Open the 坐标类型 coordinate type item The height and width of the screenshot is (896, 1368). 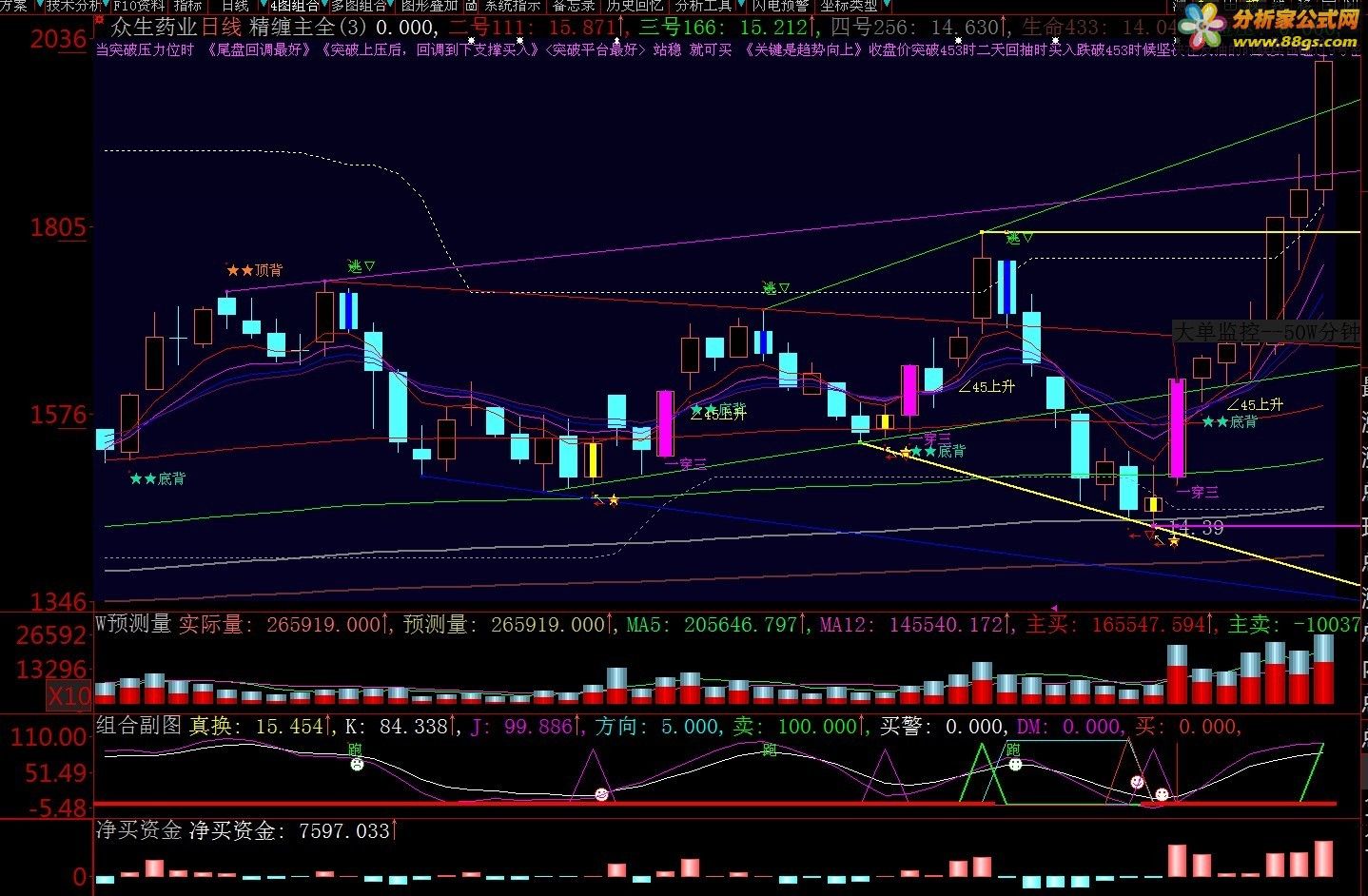coord(850,6)
